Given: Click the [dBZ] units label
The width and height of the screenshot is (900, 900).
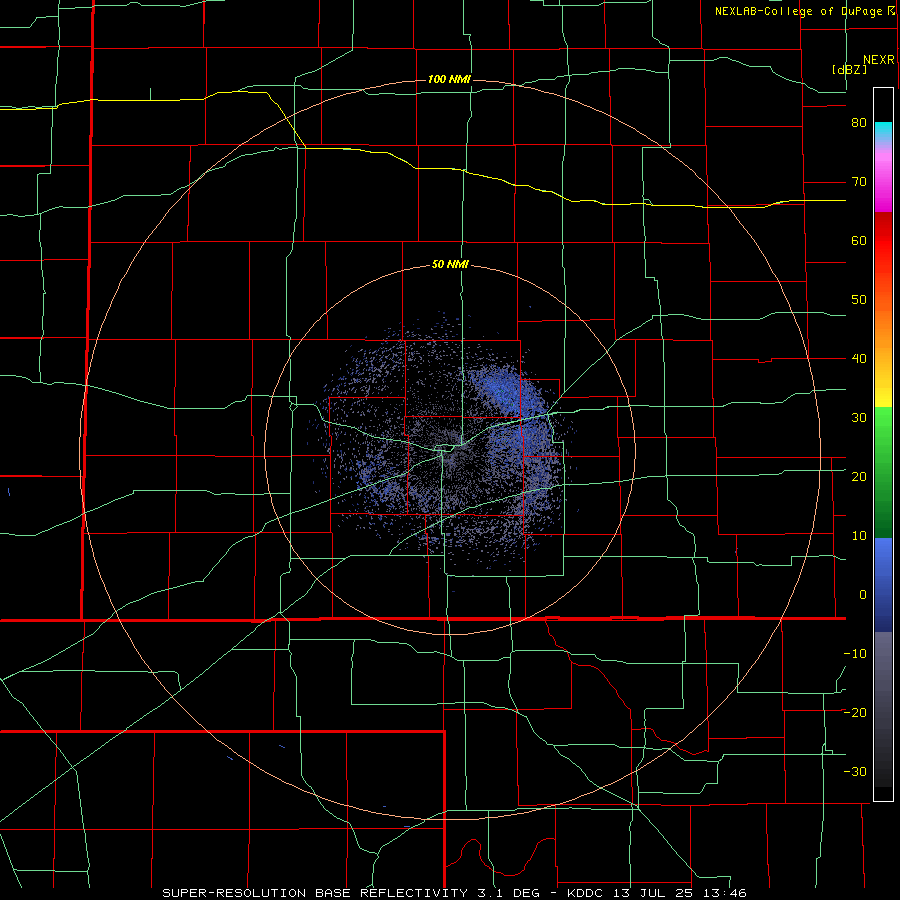Looking at the screenshot, I should (849, 69).
